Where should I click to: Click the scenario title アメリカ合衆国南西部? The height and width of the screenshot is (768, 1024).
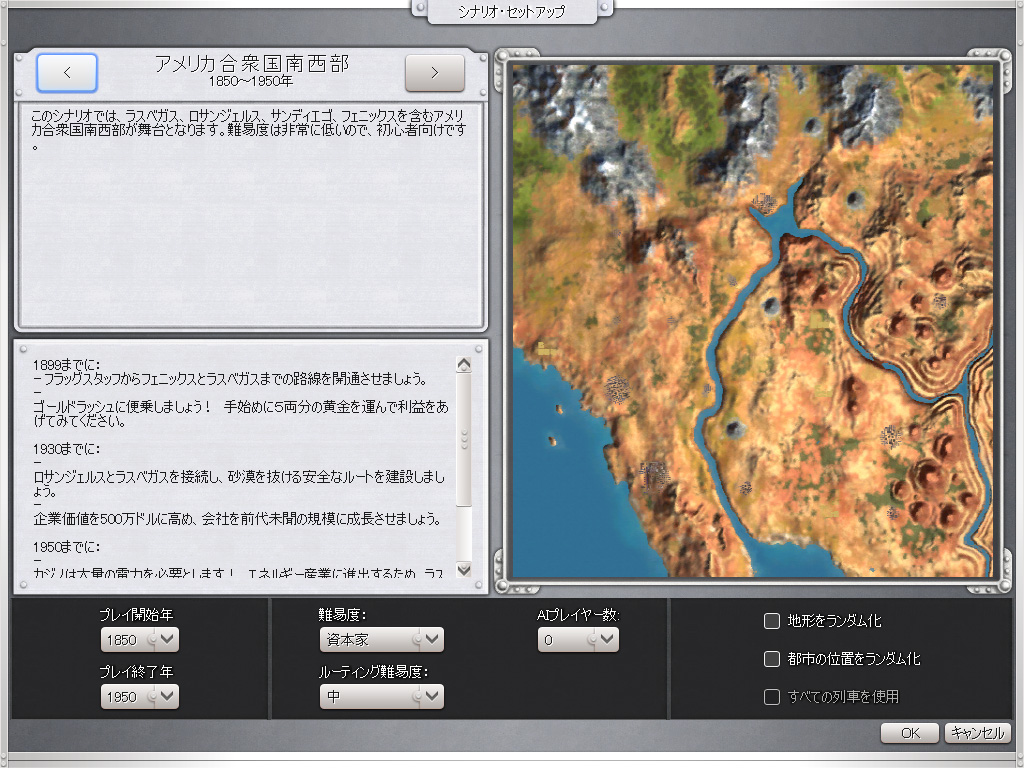click(x=251, y=63)
